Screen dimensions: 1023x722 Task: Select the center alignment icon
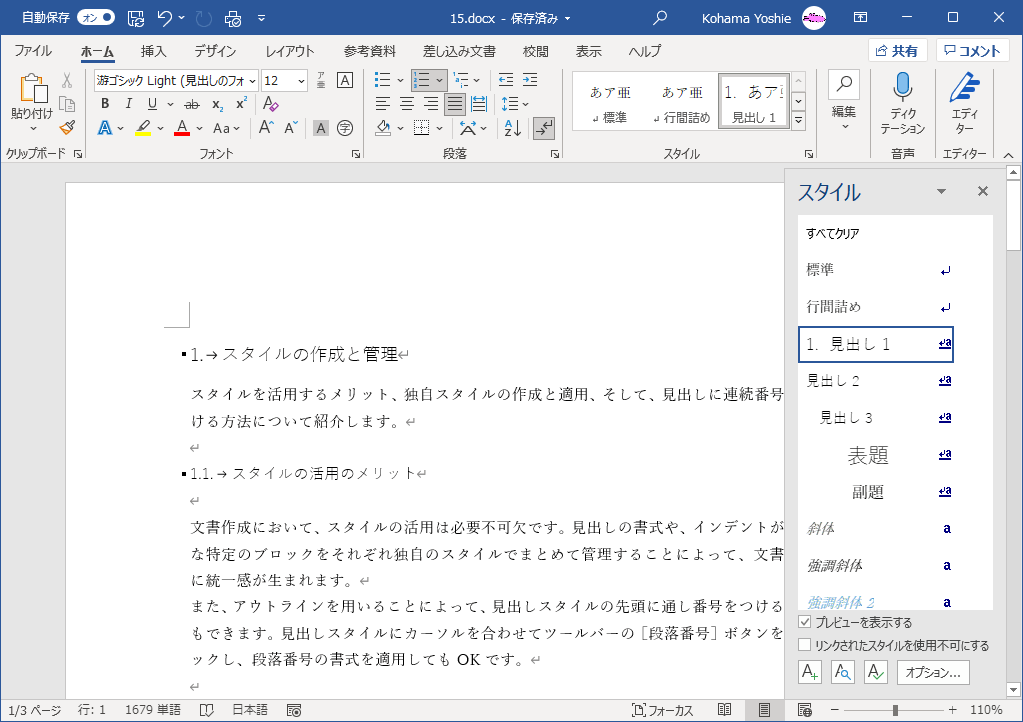coord(407,104)
